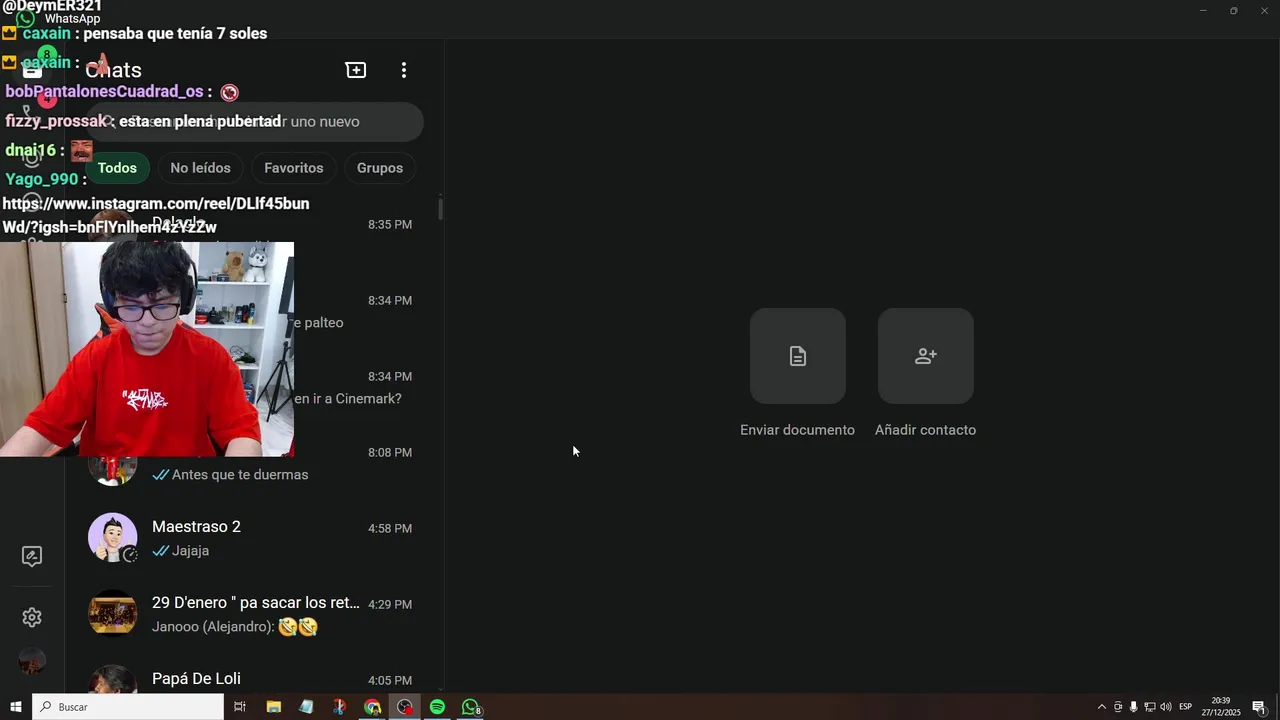1280x720 pixels.
Task: Open profile picture at sidebar bottom
Action: [32, 661]
